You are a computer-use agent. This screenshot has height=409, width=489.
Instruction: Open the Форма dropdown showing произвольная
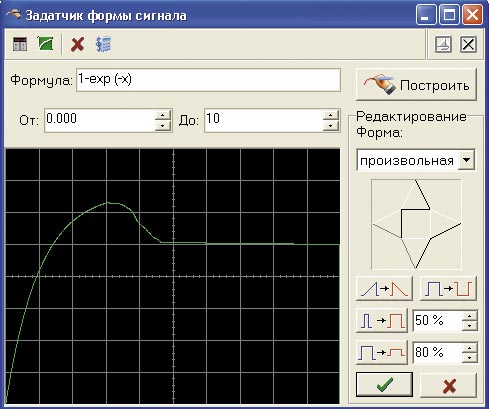467,160
